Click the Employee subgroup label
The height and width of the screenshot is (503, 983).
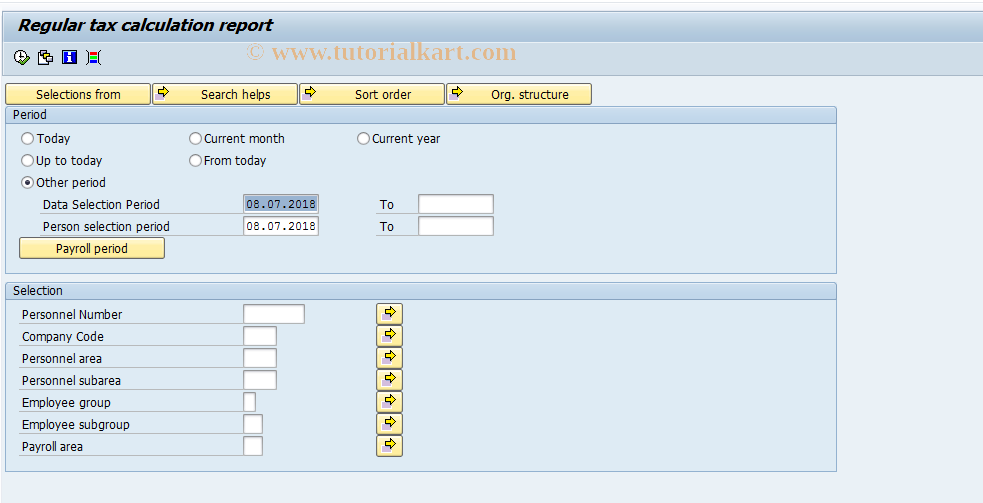(x=76, y=425)
